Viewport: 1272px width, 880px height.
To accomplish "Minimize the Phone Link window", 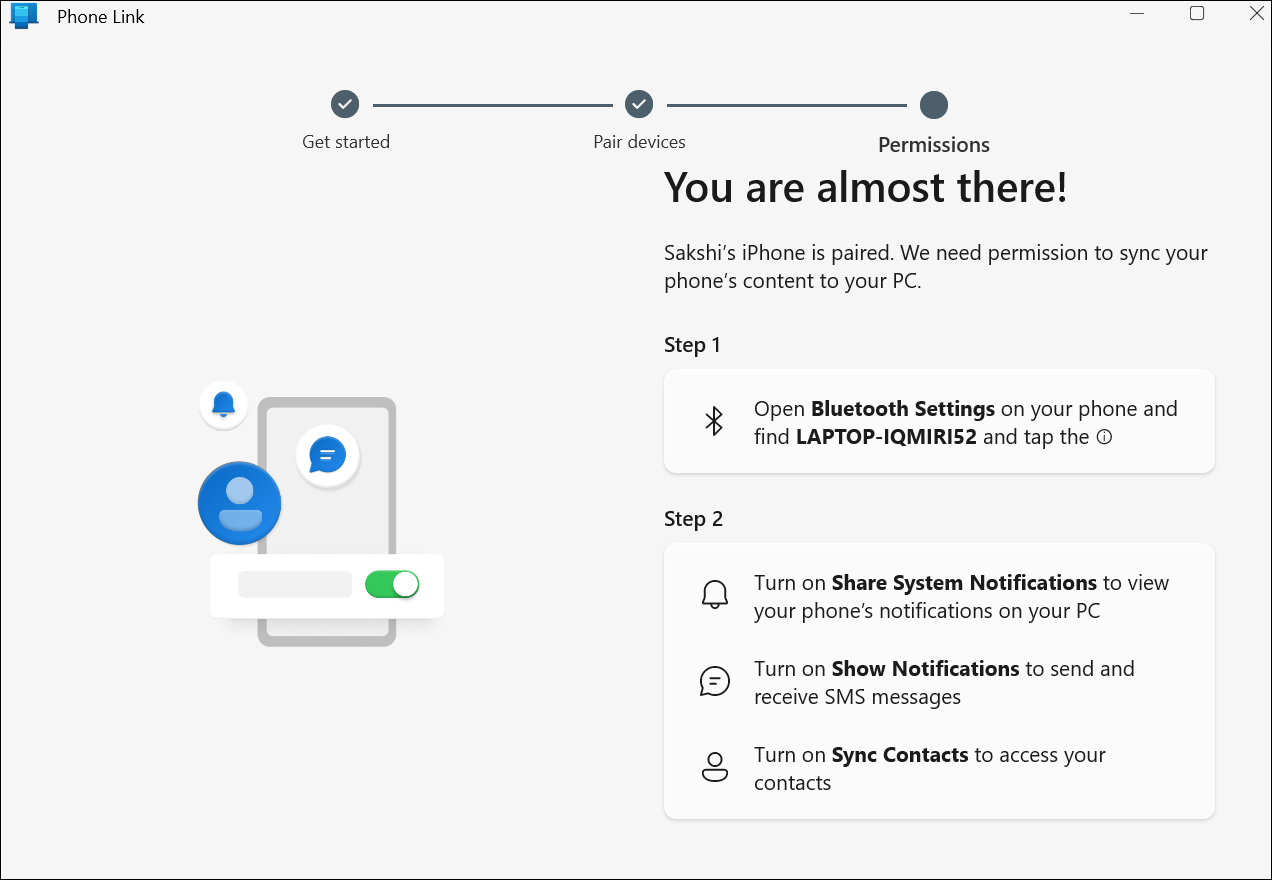I will coord(1138,14).
